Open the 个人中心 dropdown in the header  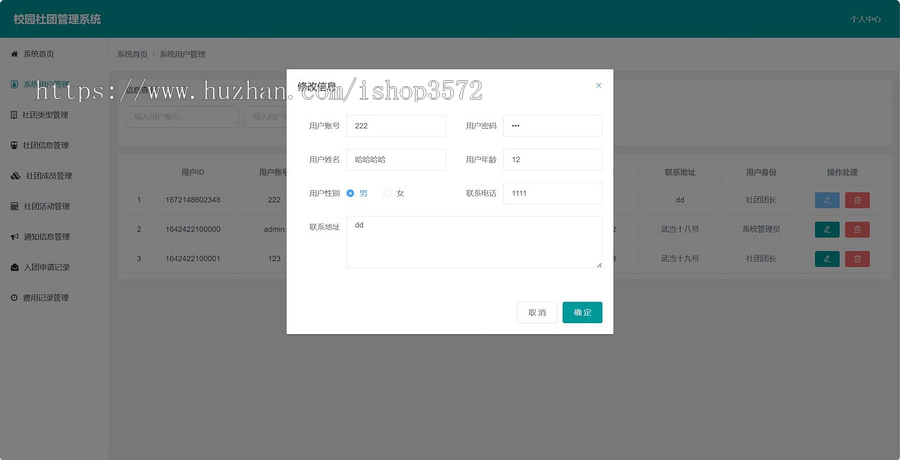tap(866, 19)
